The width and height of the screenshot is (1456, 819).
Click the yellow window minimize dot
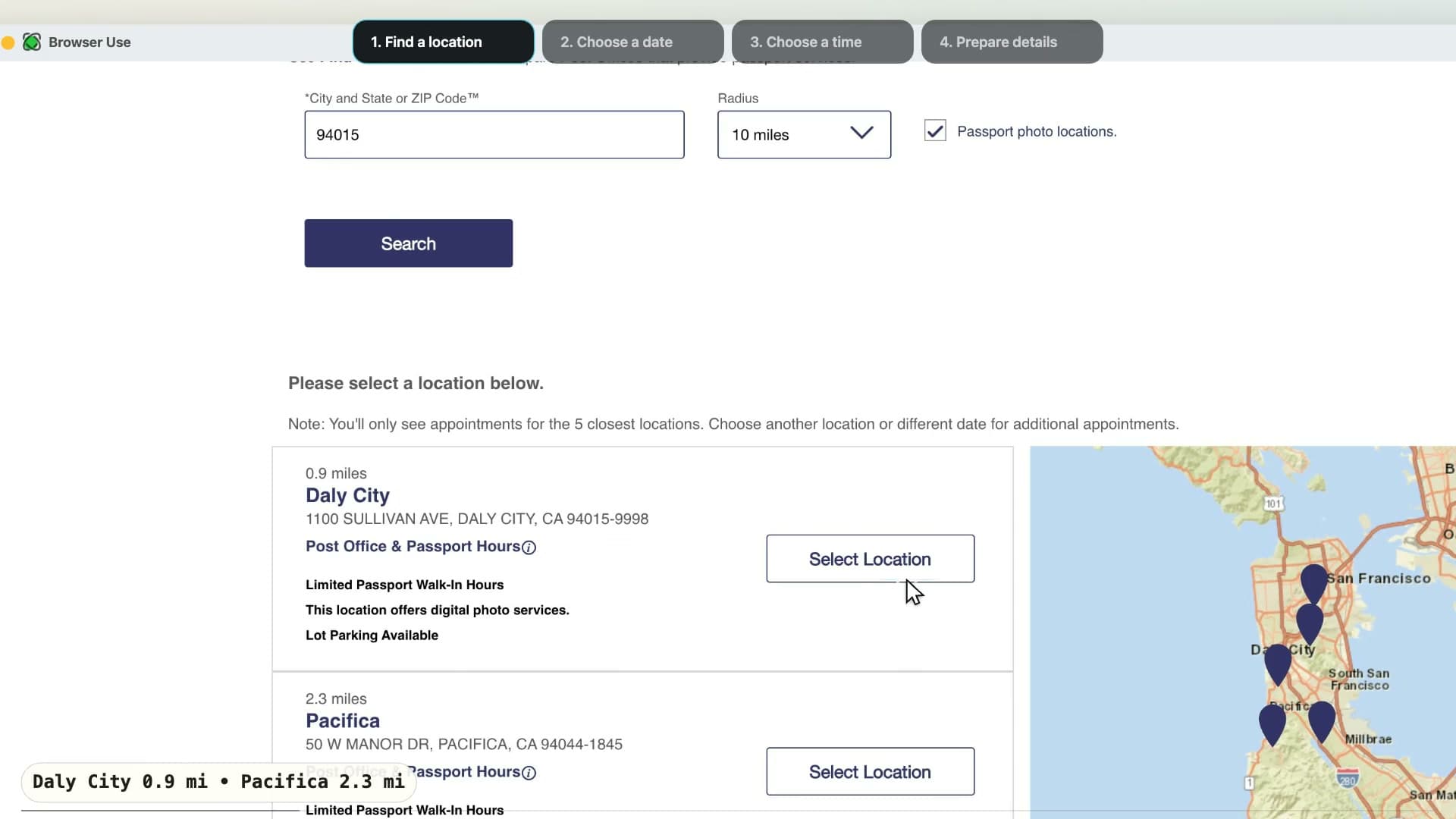click(x=8, y=42)
